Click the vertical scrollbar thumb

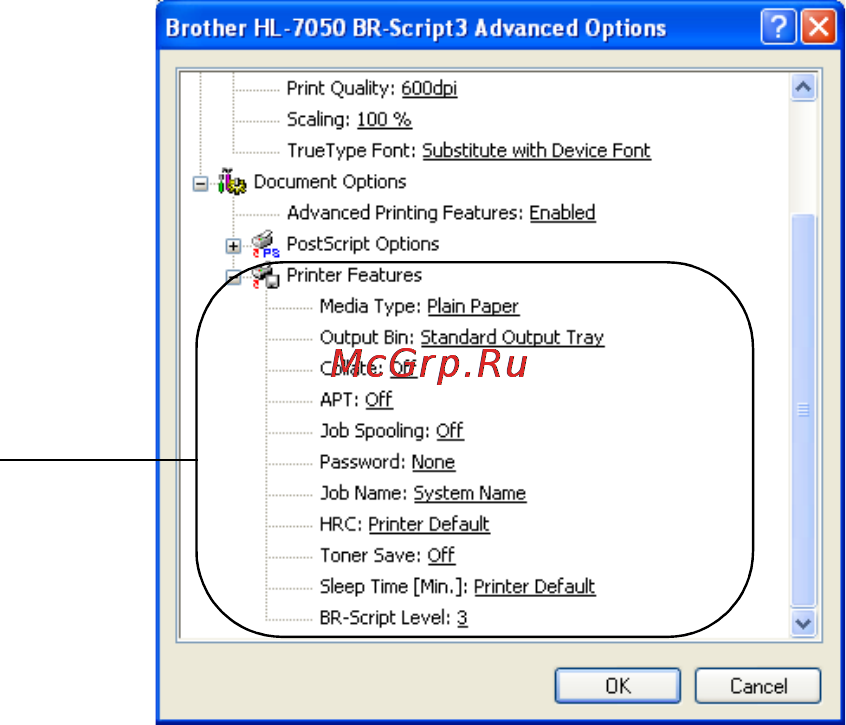point(803,410)
